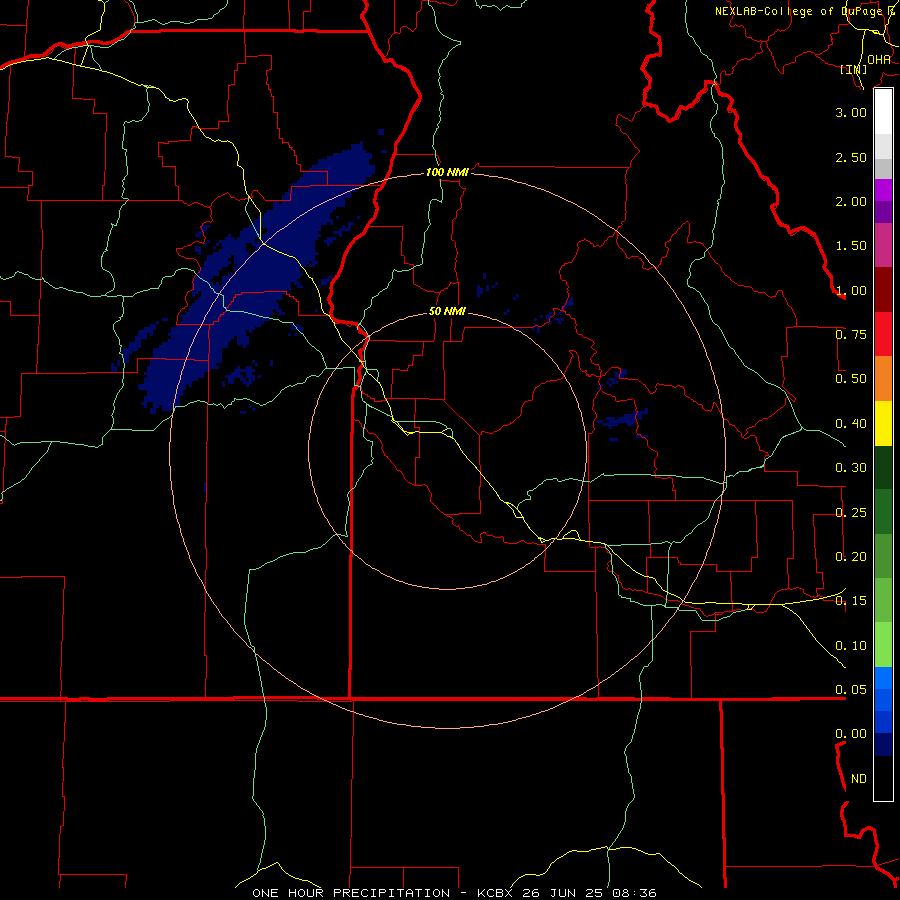Click the 0.05 legend value

point(851,690)
